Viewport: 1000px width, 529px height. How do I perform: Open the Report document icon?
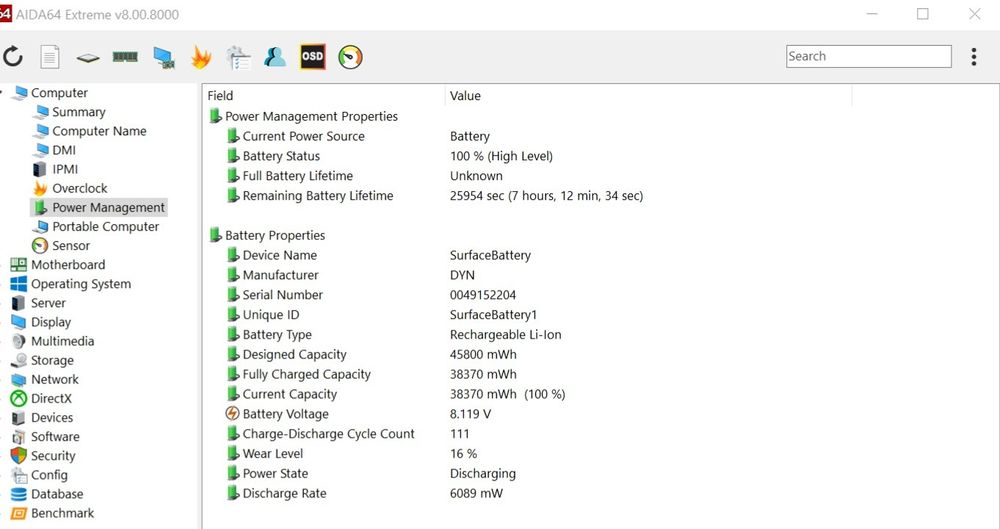coord(50,57)
